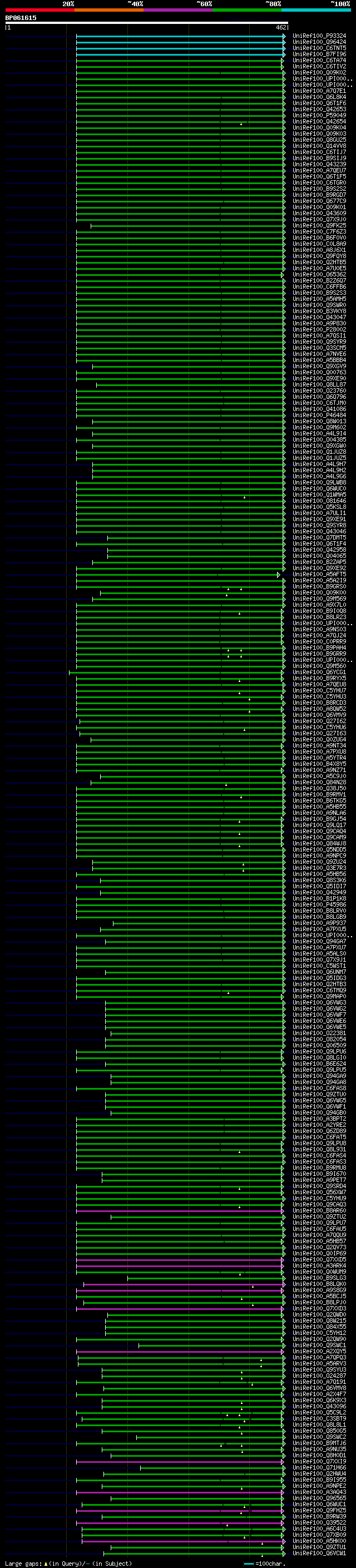Viewport: 356px width, 1568px height.
Task: Click the green ~80% identity legend bar
Action: (x=247, y=10)
